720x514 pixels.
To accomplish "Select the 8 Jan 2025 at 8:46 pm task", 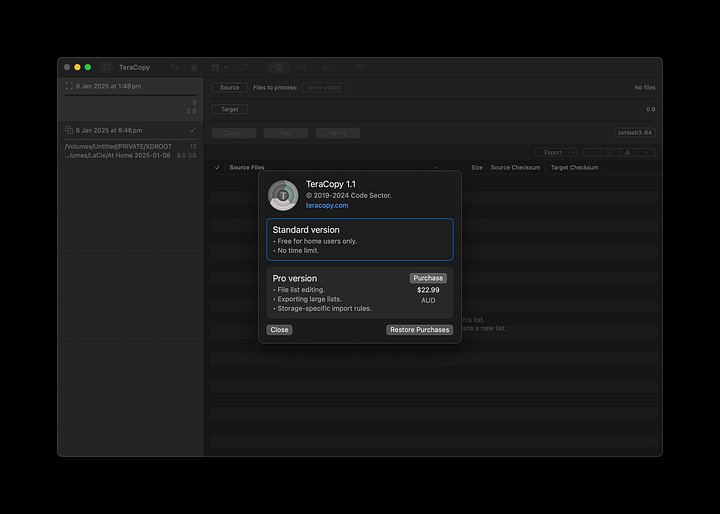I will pyautogui.click(x=131, y=143).
